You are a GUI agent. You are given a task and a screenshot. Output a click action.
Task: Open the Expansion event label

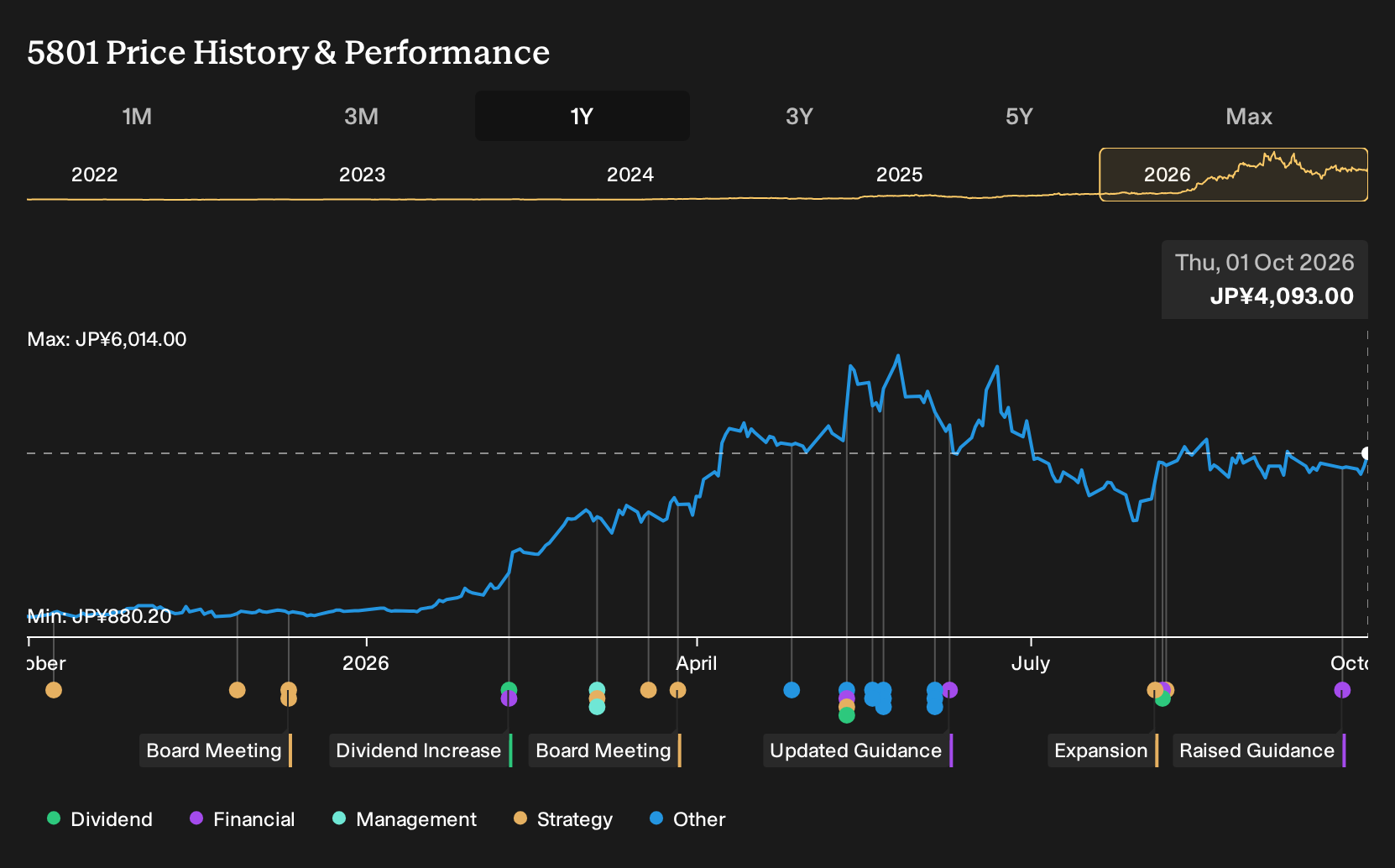pos(1103,750)
